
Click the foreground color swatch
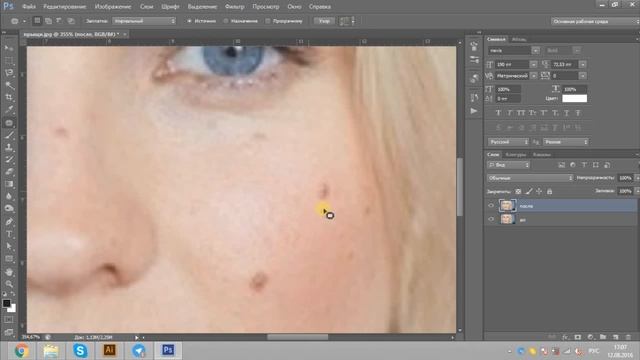6,303
